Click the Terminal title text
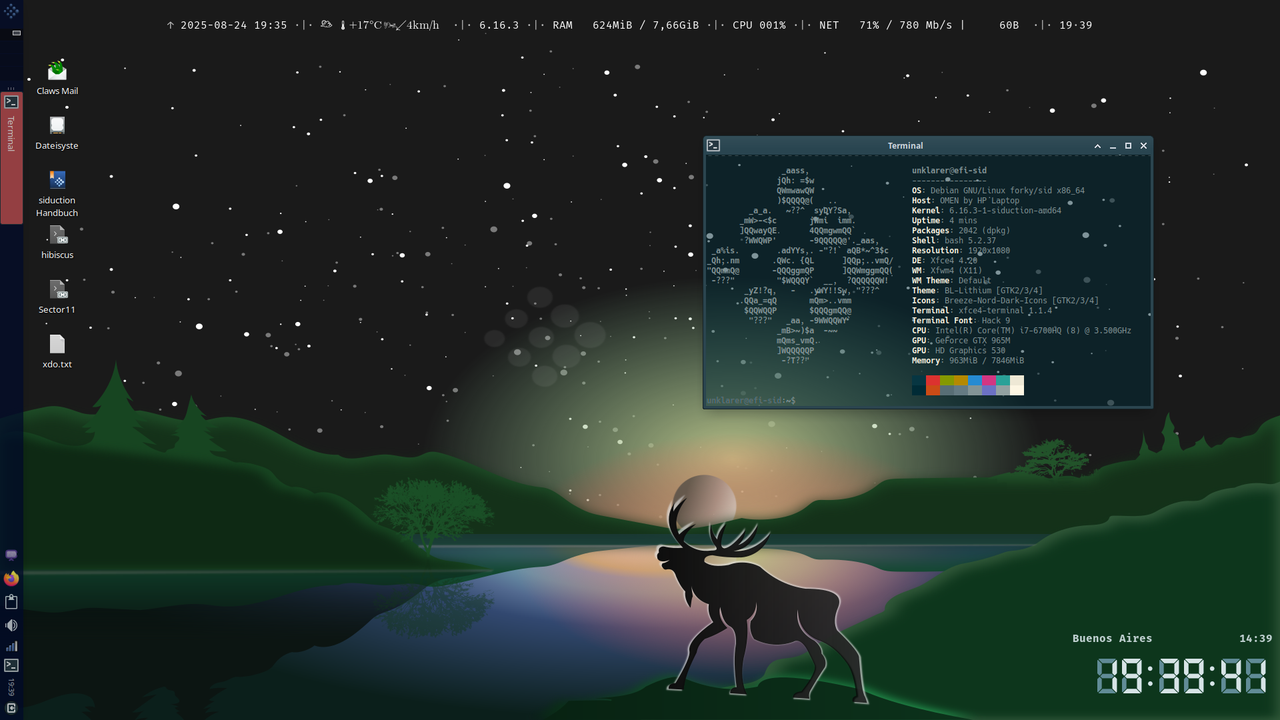 tap(905, 146)
